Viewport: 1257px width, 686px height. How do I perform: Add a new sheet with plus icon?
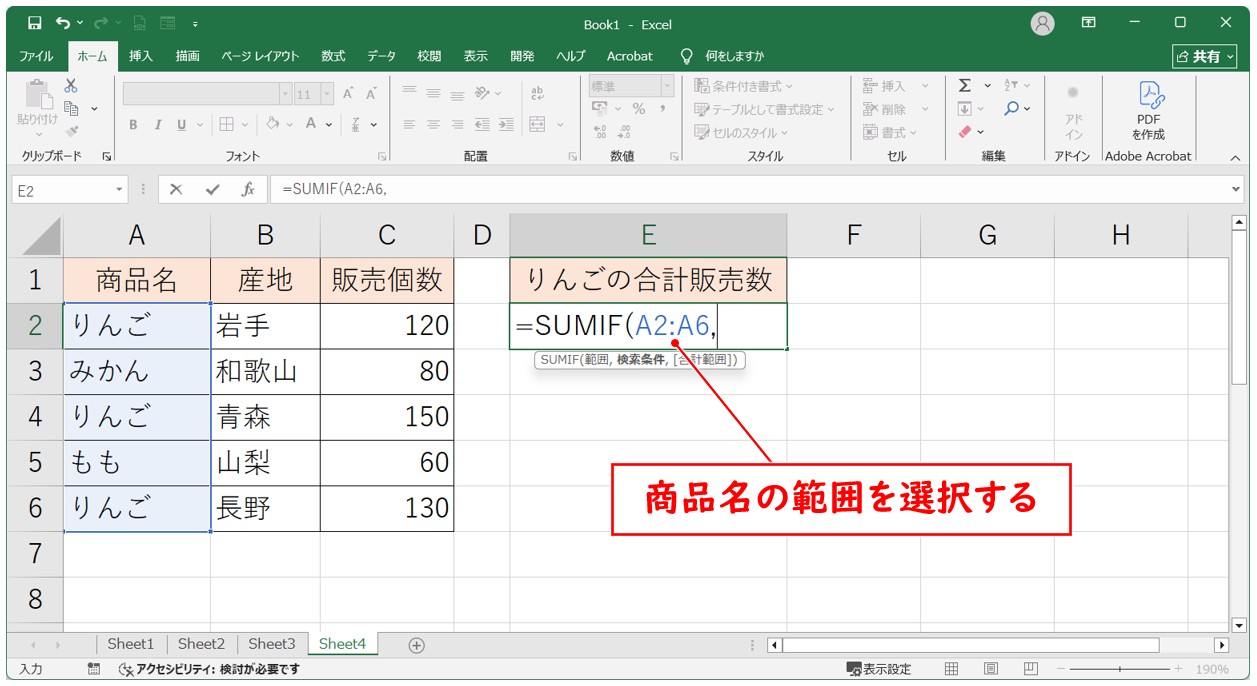point(417,645)
